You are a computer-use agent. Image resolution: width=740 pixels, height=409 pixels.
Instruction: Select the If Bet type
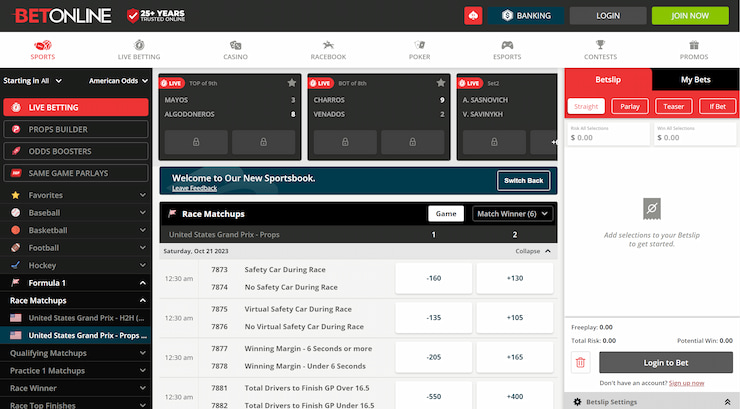tap(717, 107)
